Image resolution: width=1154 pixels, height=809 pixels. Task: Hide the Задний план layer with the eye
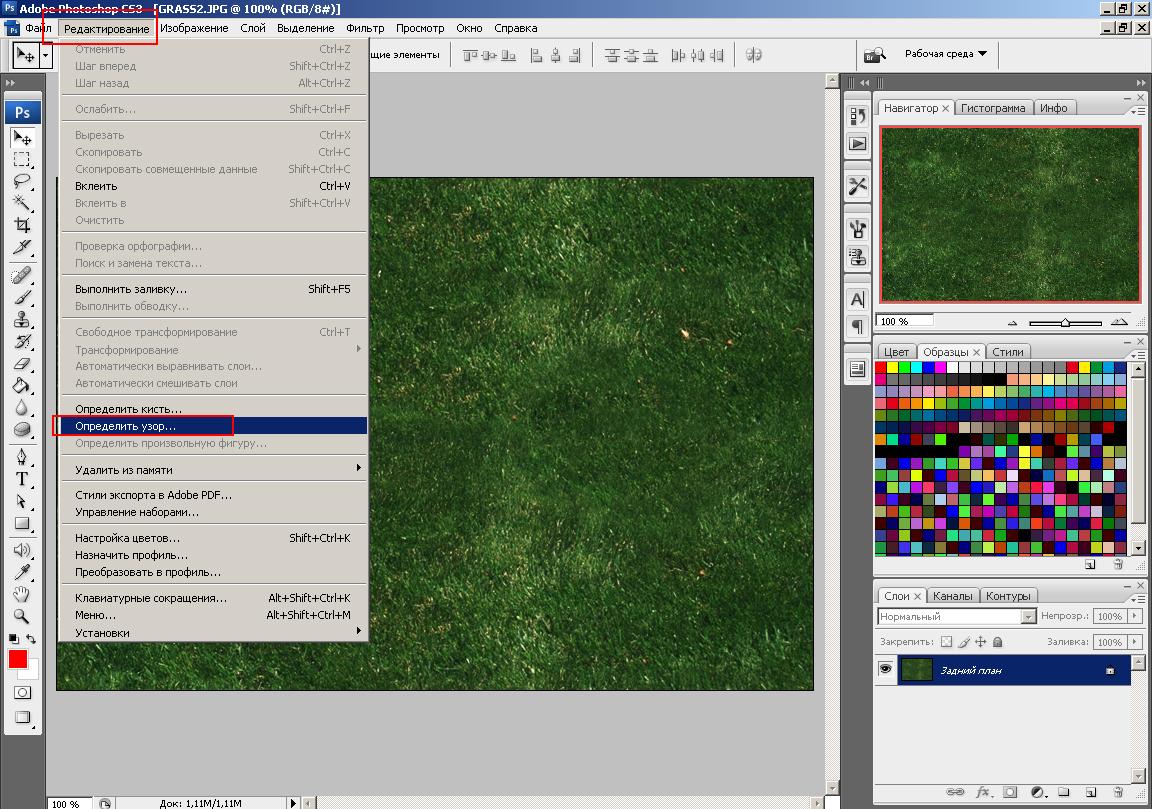point(885,670)
